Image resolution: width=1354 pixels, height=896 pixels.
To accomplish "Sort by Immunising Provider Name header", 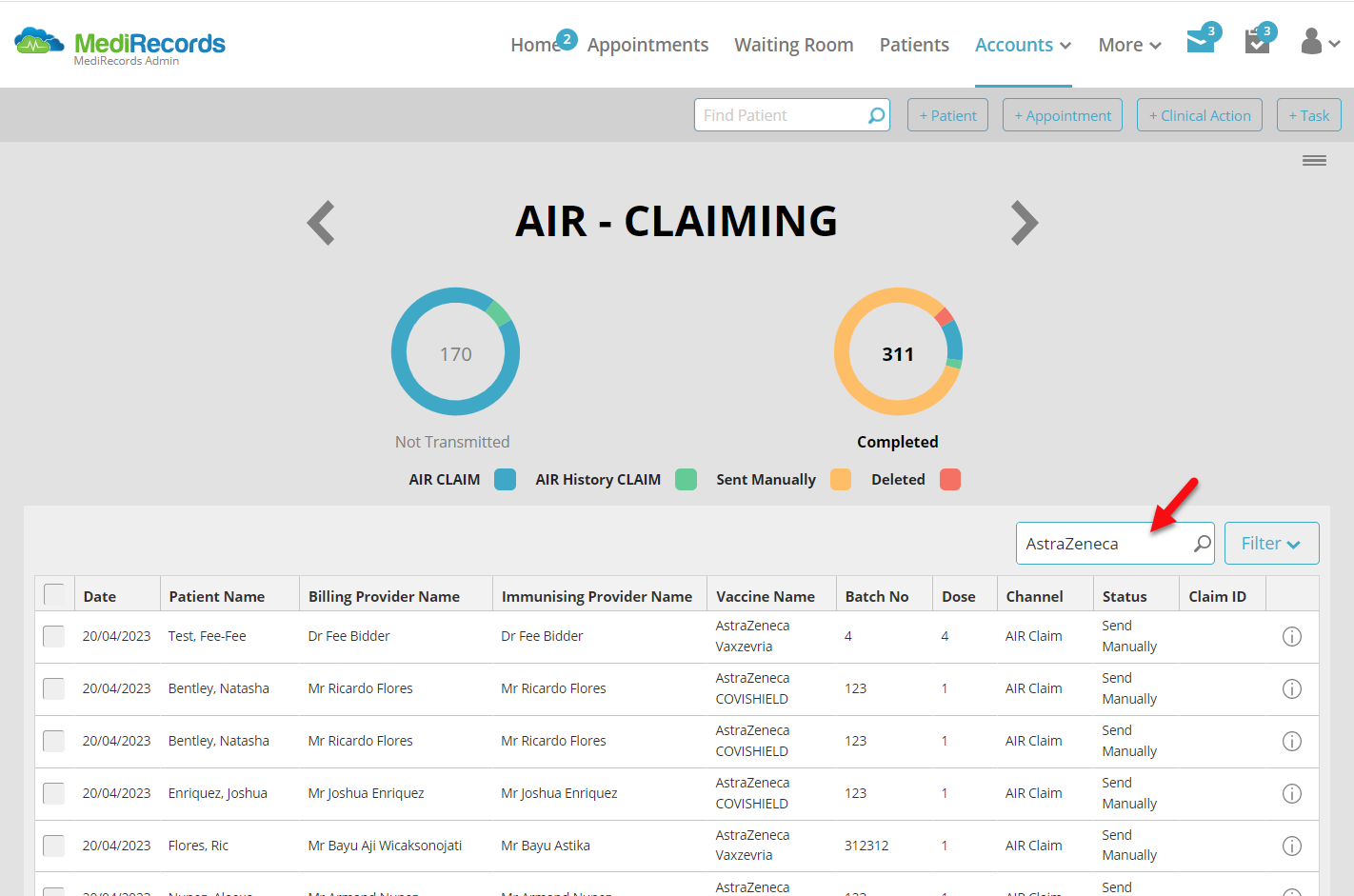I will click(x=597, y=596).
